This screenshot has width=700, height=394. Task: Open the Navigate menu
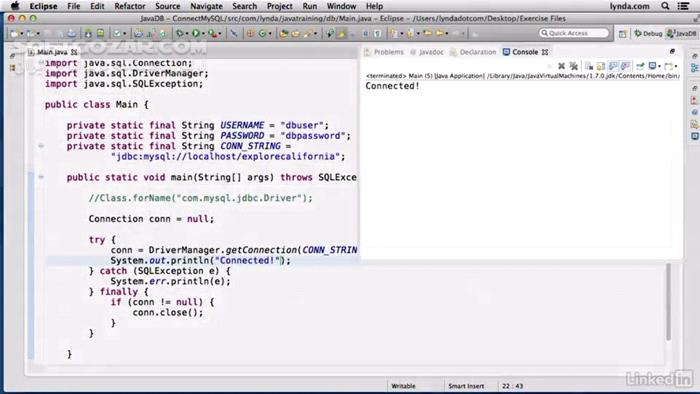click(x=206, y=6)
